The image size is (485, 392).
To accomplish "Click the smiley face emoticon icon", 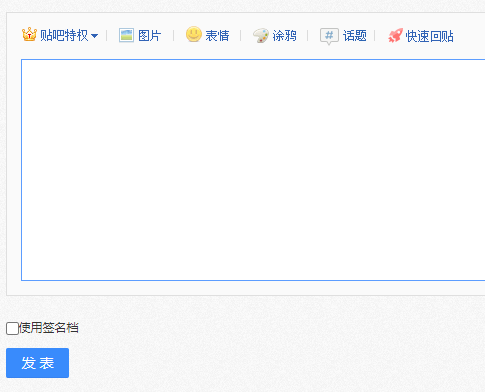I will point(194,34).
